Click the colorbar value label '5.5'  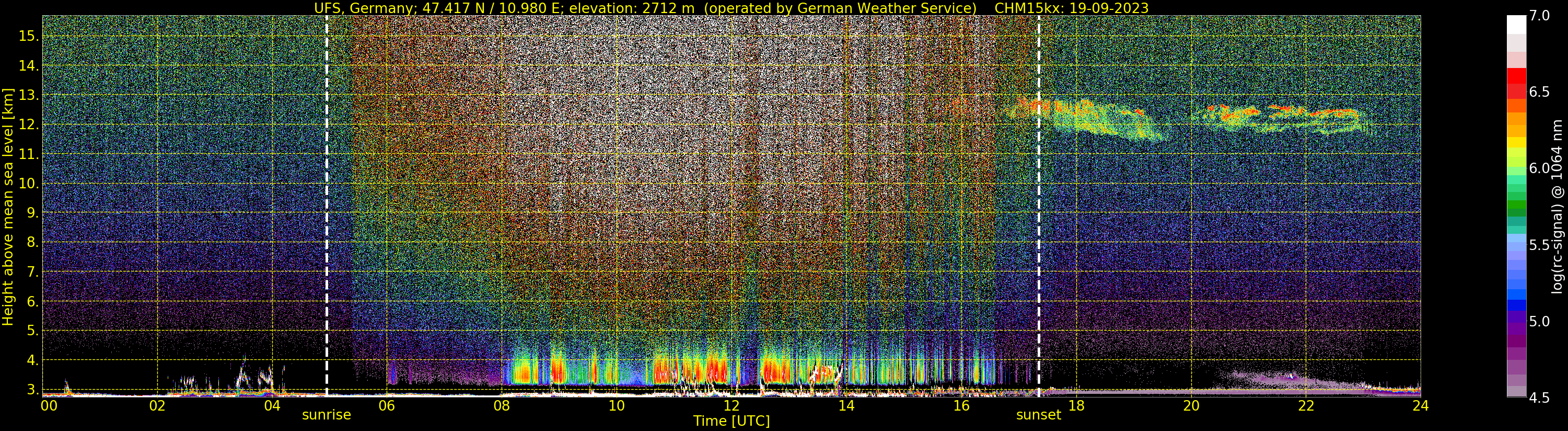pos(1539,245)
